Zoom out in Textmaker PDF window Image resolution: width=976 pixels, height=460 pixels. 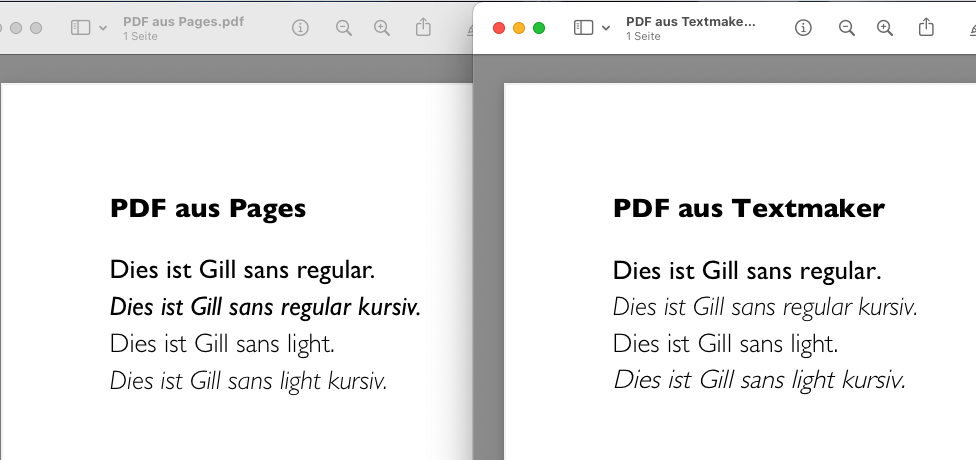[x=847, y=27]
